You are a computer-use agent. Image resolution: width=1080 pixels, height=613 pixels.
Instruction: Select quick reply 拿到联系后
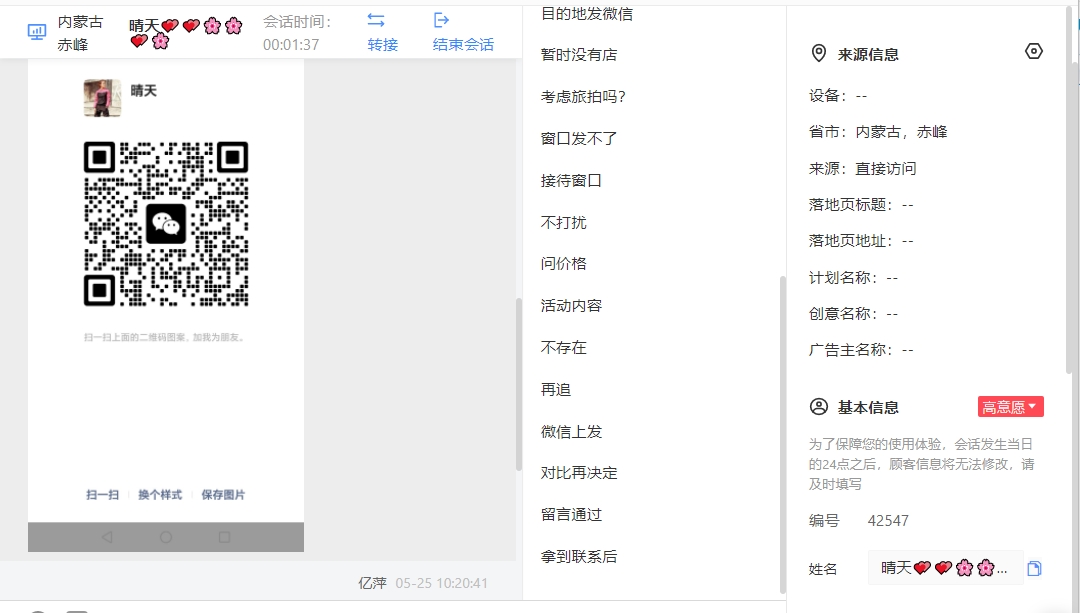(579, 557)
